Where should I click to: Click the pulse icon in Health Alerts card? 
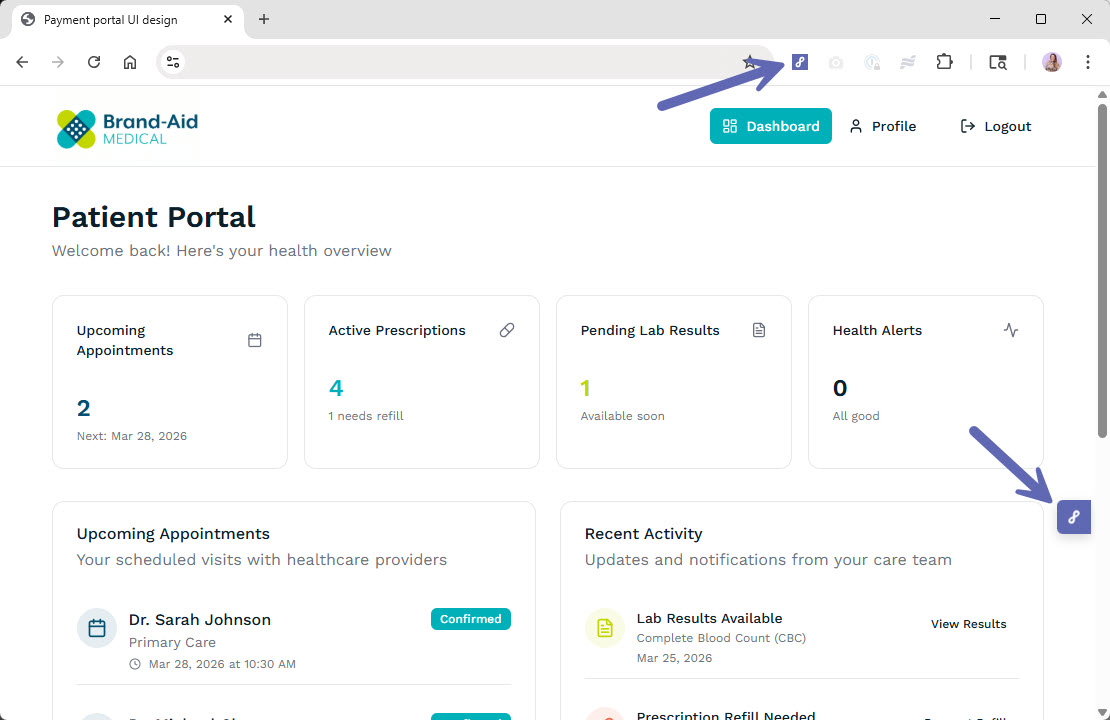(1011, 331)
